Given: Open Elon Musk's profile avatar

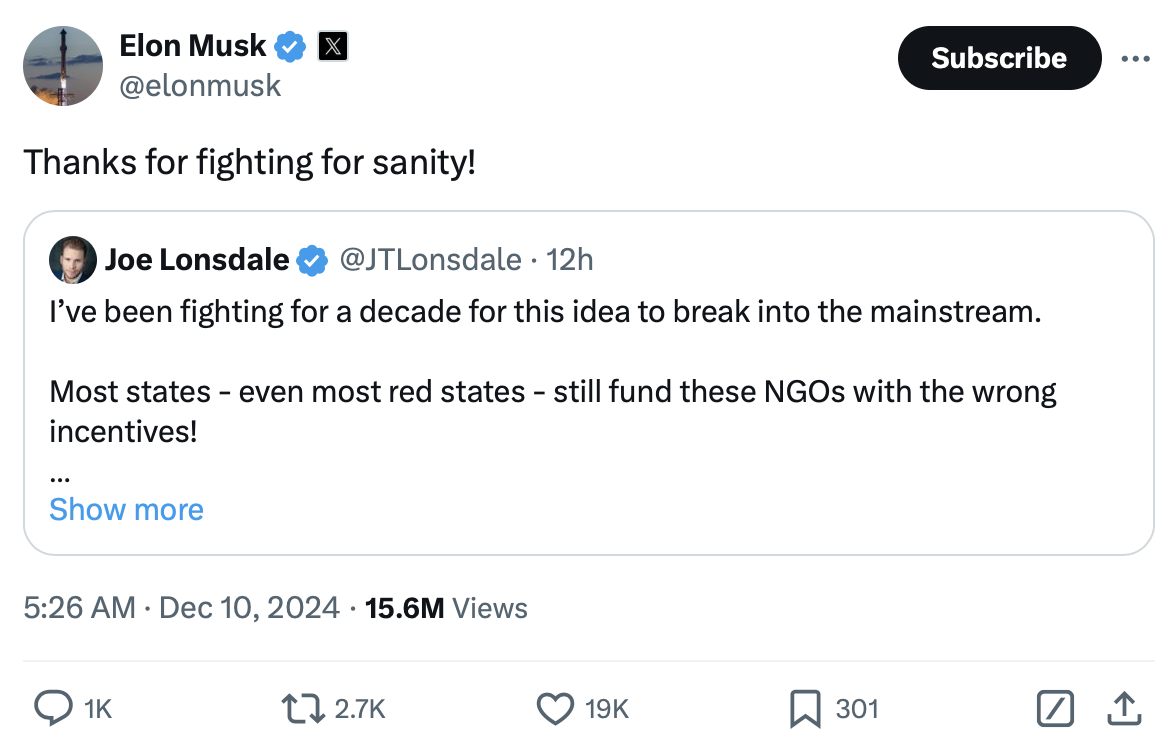Looking at the screenshot, I should (63, 66).
